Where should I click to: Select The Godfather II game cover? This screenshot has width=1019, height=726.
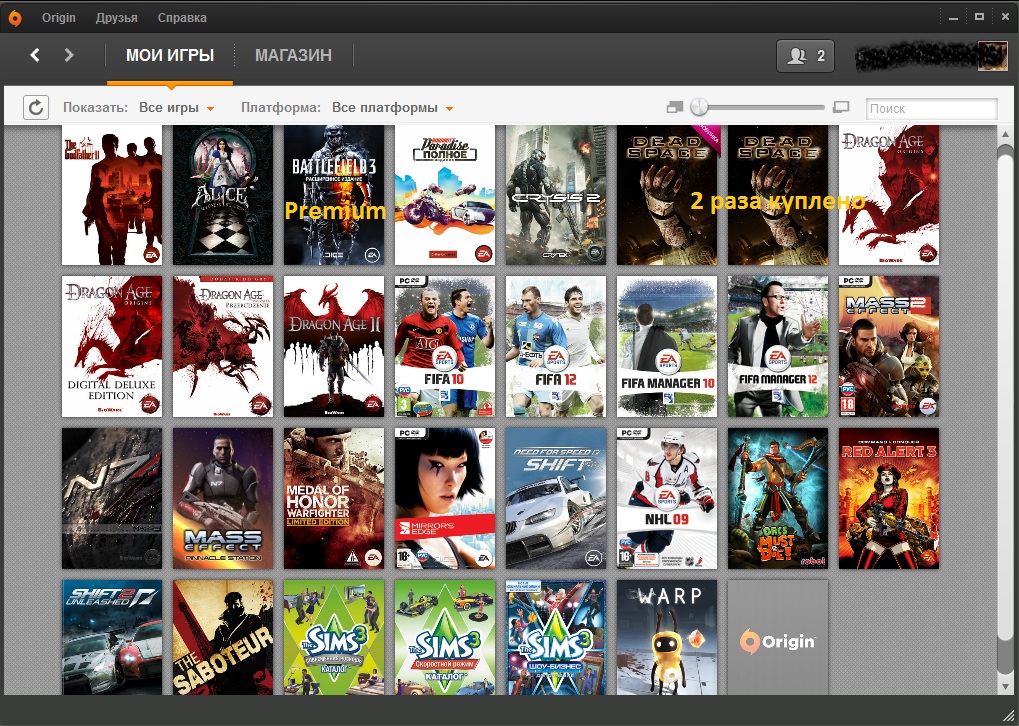tap(112, 195)
